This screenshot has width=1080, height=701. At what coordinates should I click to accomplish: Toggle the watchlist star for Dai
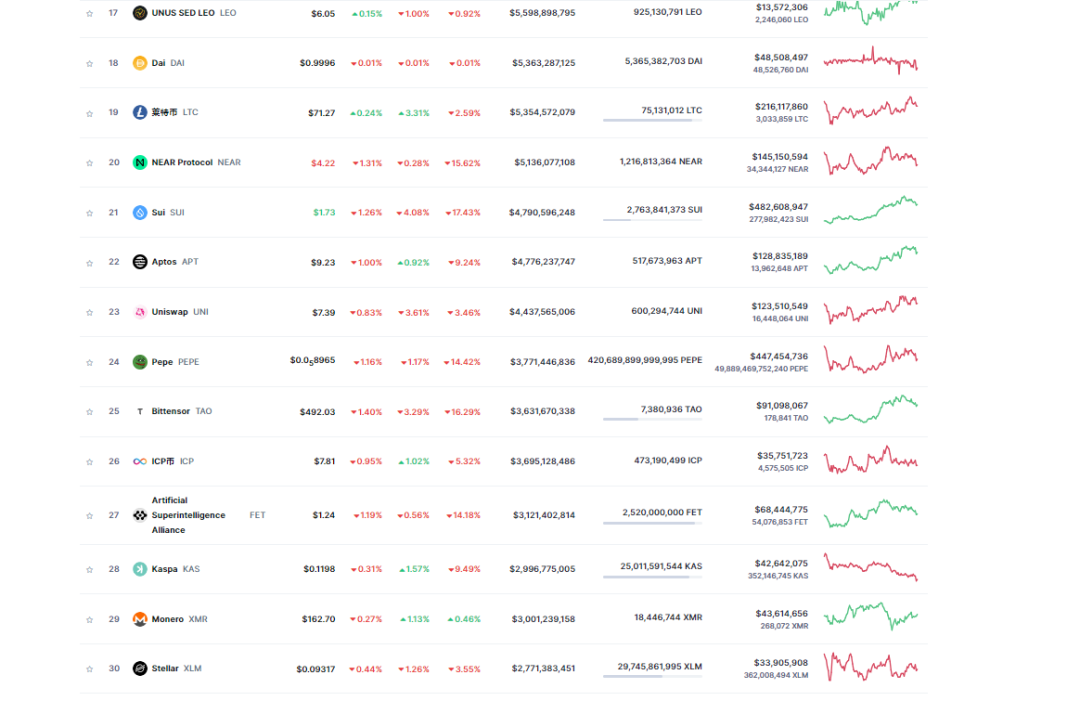90,63
